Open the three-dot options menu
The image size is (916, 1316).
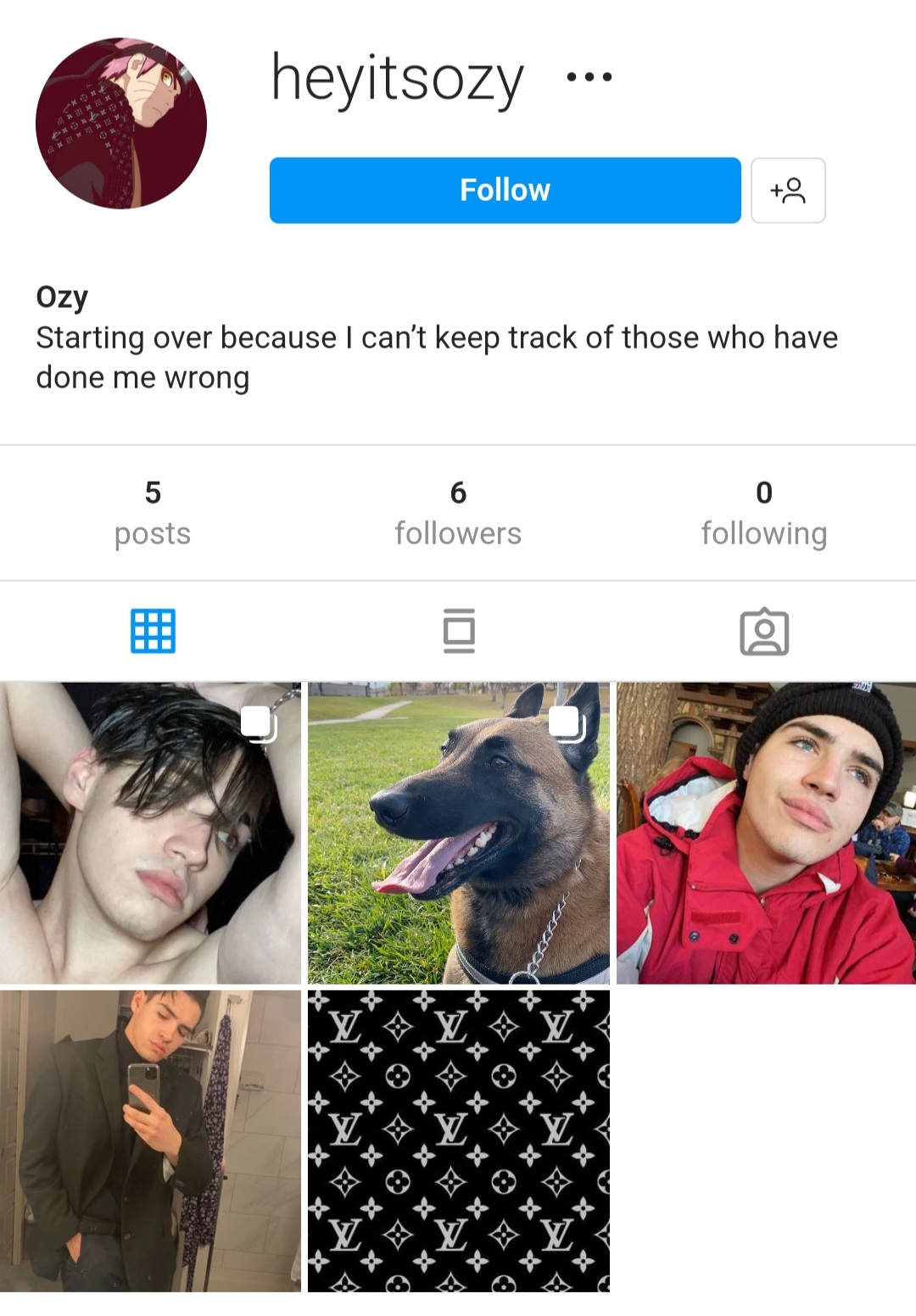pos(589,77)
